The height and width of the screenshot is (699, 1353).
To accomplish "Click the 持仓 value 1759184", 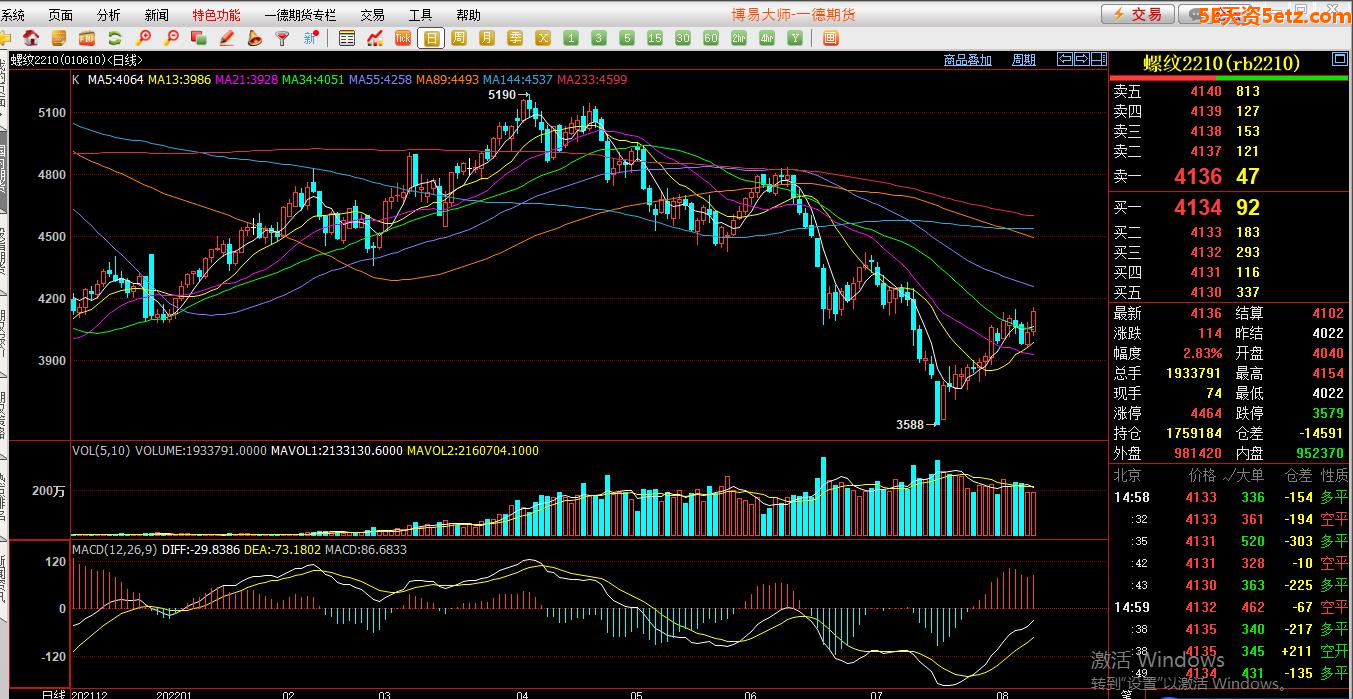I will (1194, 433).
